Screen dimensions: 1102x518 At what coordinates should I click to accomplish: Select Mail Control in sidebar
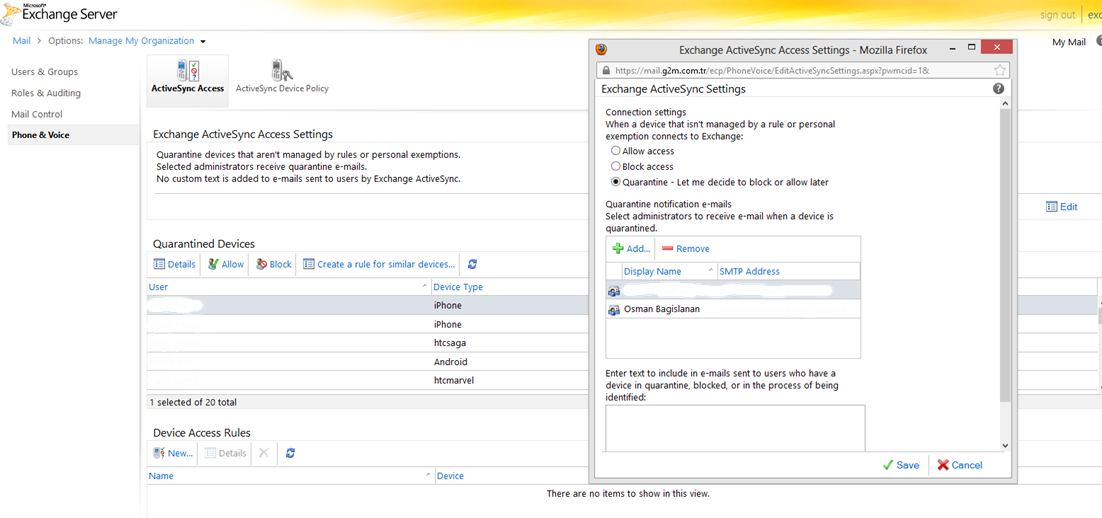[x=37, y=114]
